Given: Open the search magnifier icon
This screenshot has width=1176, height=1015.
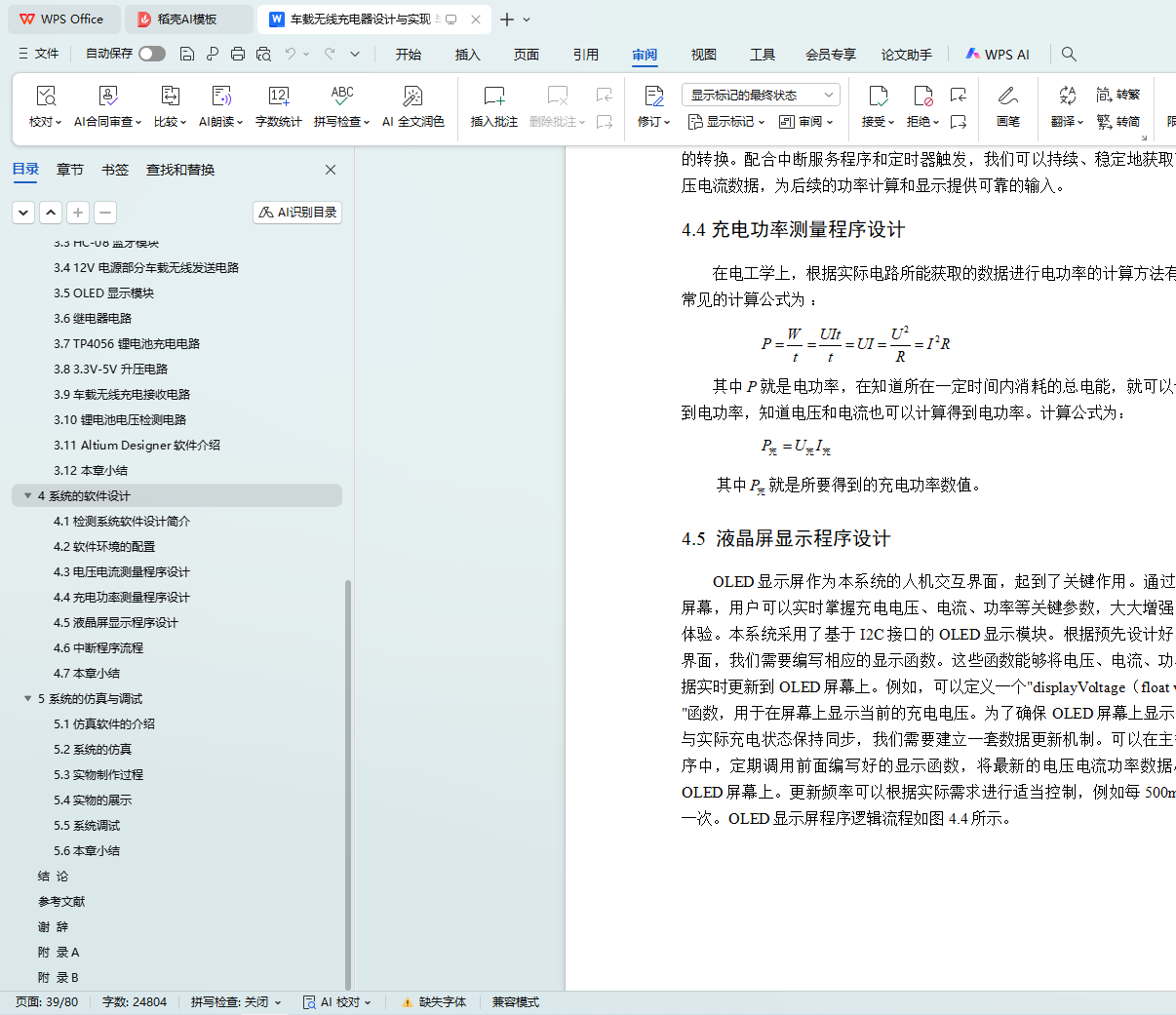Looking at the screenshot, I should [x=1069, y=54].
